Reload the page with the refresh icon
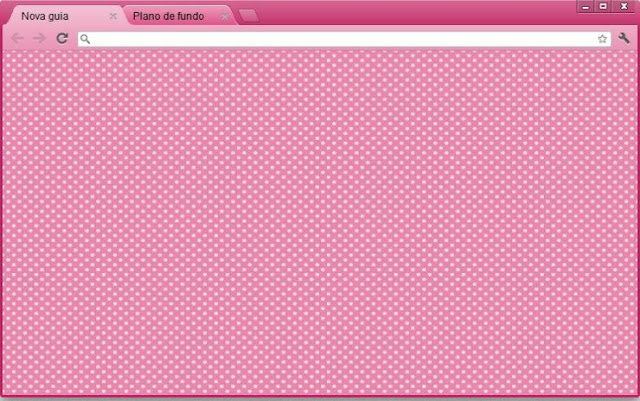This screenshot has width=640, height=401. 62,38
